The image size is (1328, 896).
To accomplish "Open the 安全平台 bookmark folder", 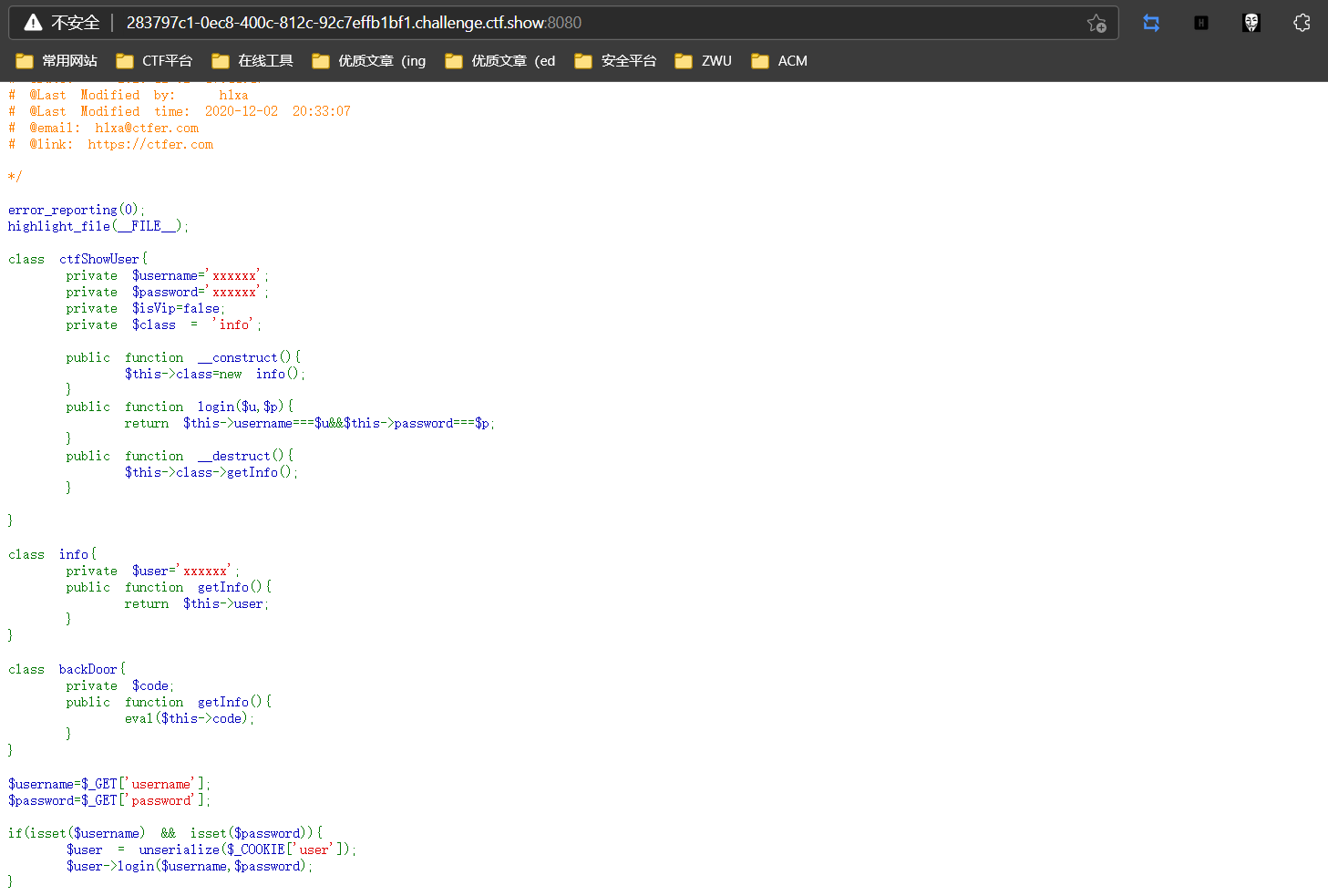I will pos(615,61).
